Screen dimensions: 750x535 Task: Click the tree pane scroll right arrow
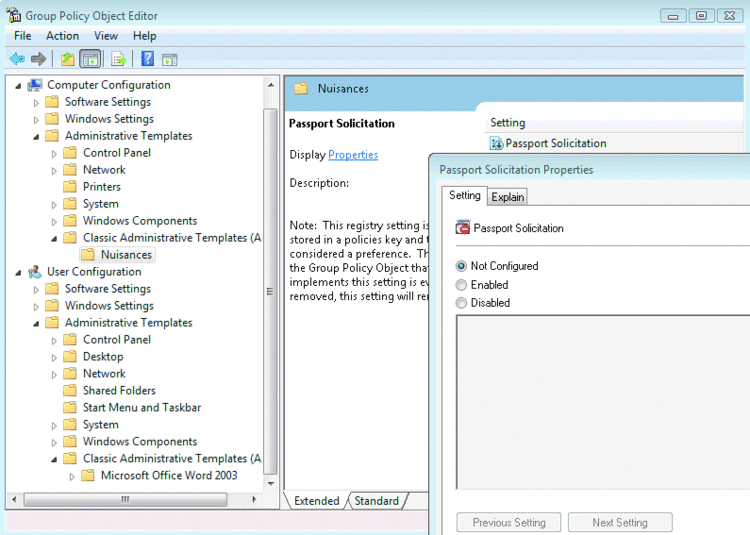pos(254,499)
